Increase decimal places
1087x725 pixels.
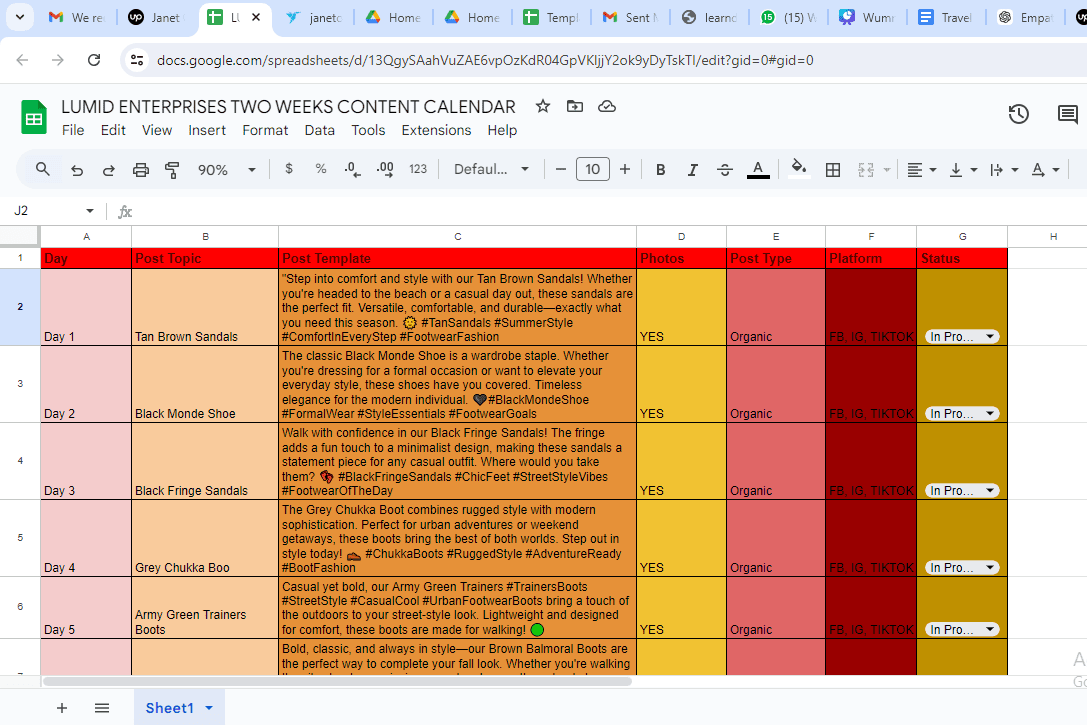(x=385, y=169)
